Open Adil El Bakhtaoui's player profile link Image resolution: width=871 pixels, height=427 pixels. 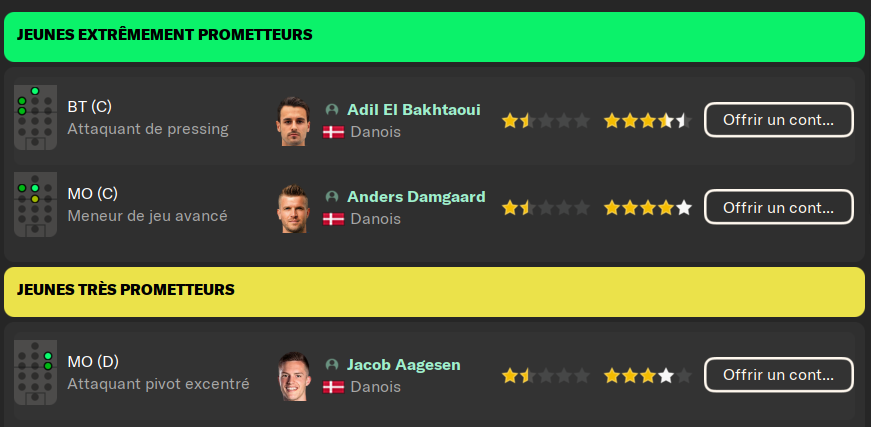click(x=413, y=110)
